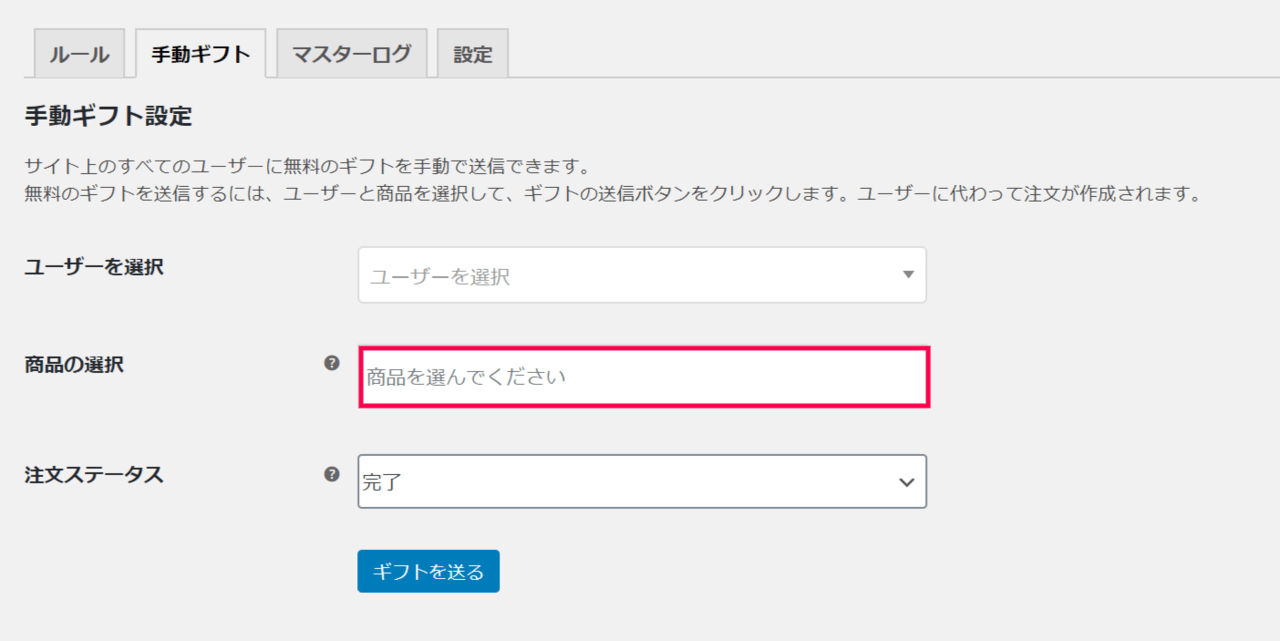
Task: Click the 商品の選択 field label
Action: [x=74, y=365]
